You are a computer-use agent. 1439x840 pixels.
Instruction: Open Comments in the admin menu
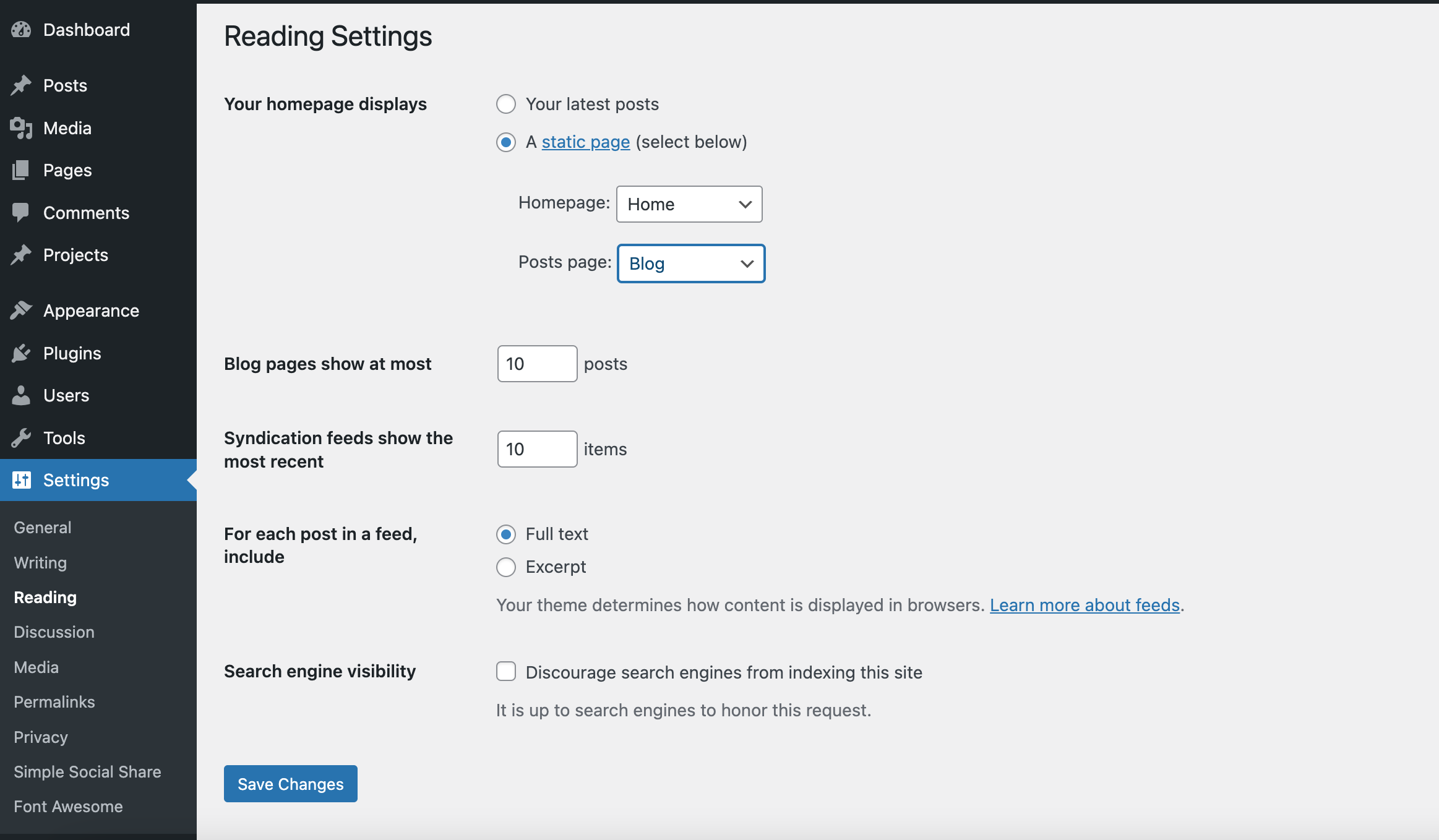click(x=98, y=213)
